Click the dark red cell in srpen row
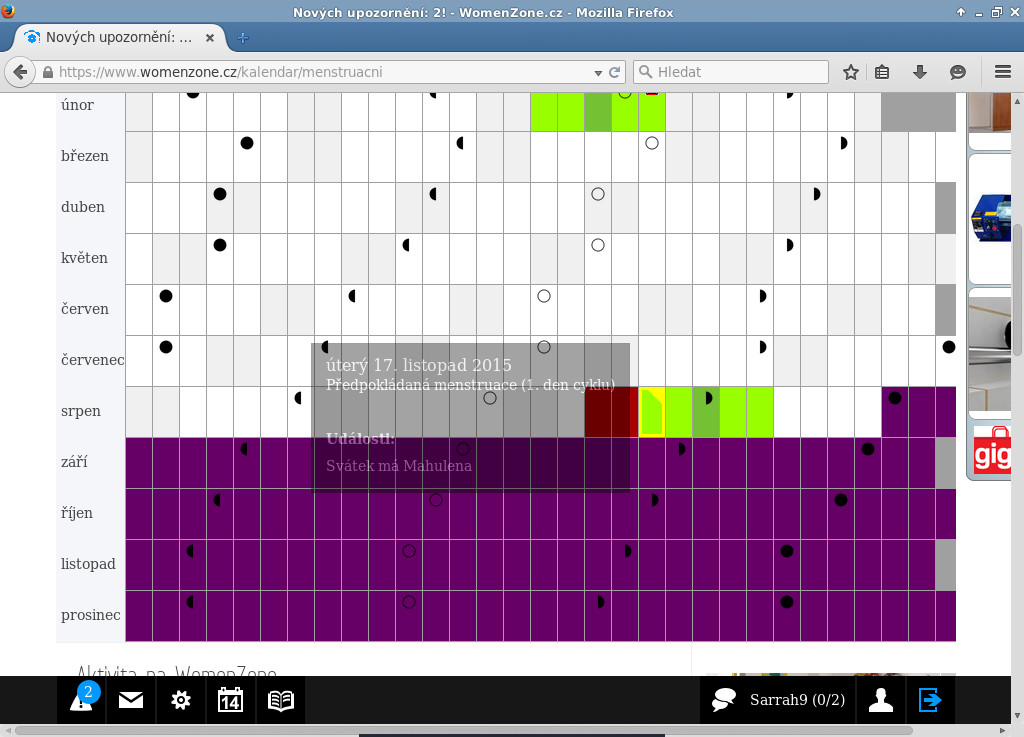1024x737 pixels. click(x=611, y=412)
